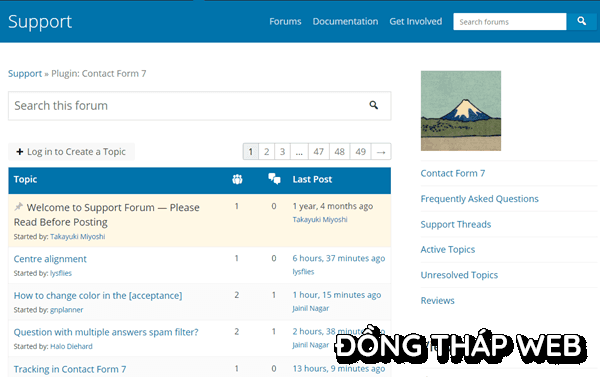The width and height of the screenshot is (600, 377).
Task: Open Unresolved Topics sidebar link
Action: tap(459, 275)
